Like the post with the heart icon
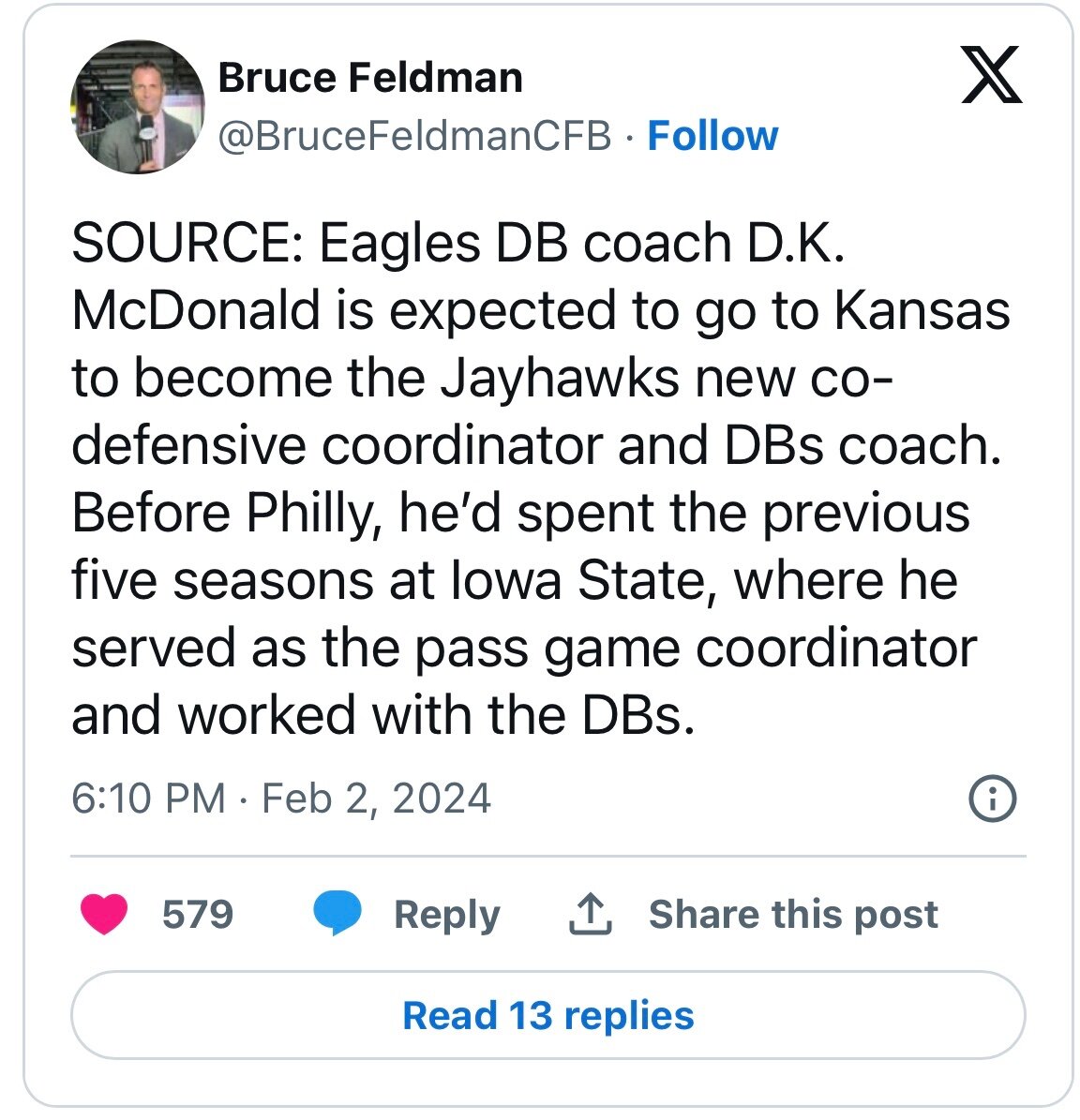Image resolution: width=1080 pixels, height=1120 pixels. point(103,914)
